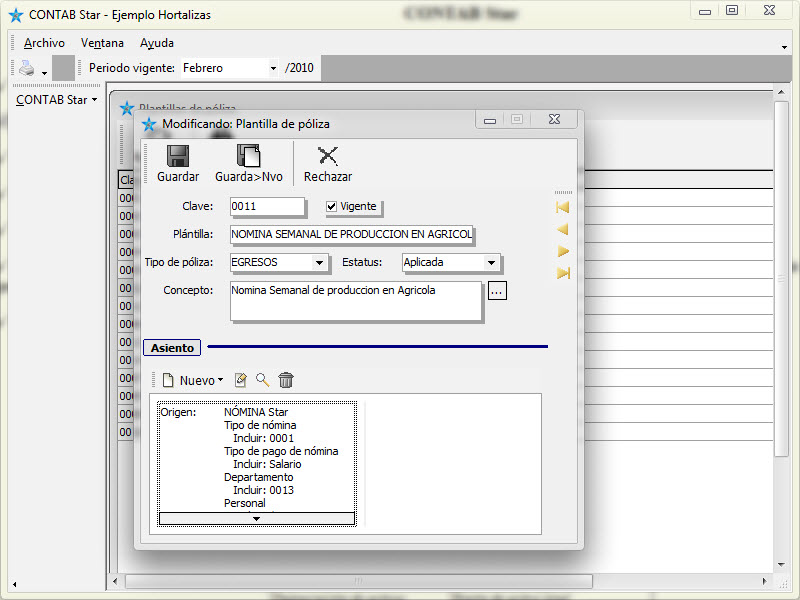Click the 'Incluir: 0013' line
The width and height of the screenshot is (800, 600).
click(x=263, y=490)
